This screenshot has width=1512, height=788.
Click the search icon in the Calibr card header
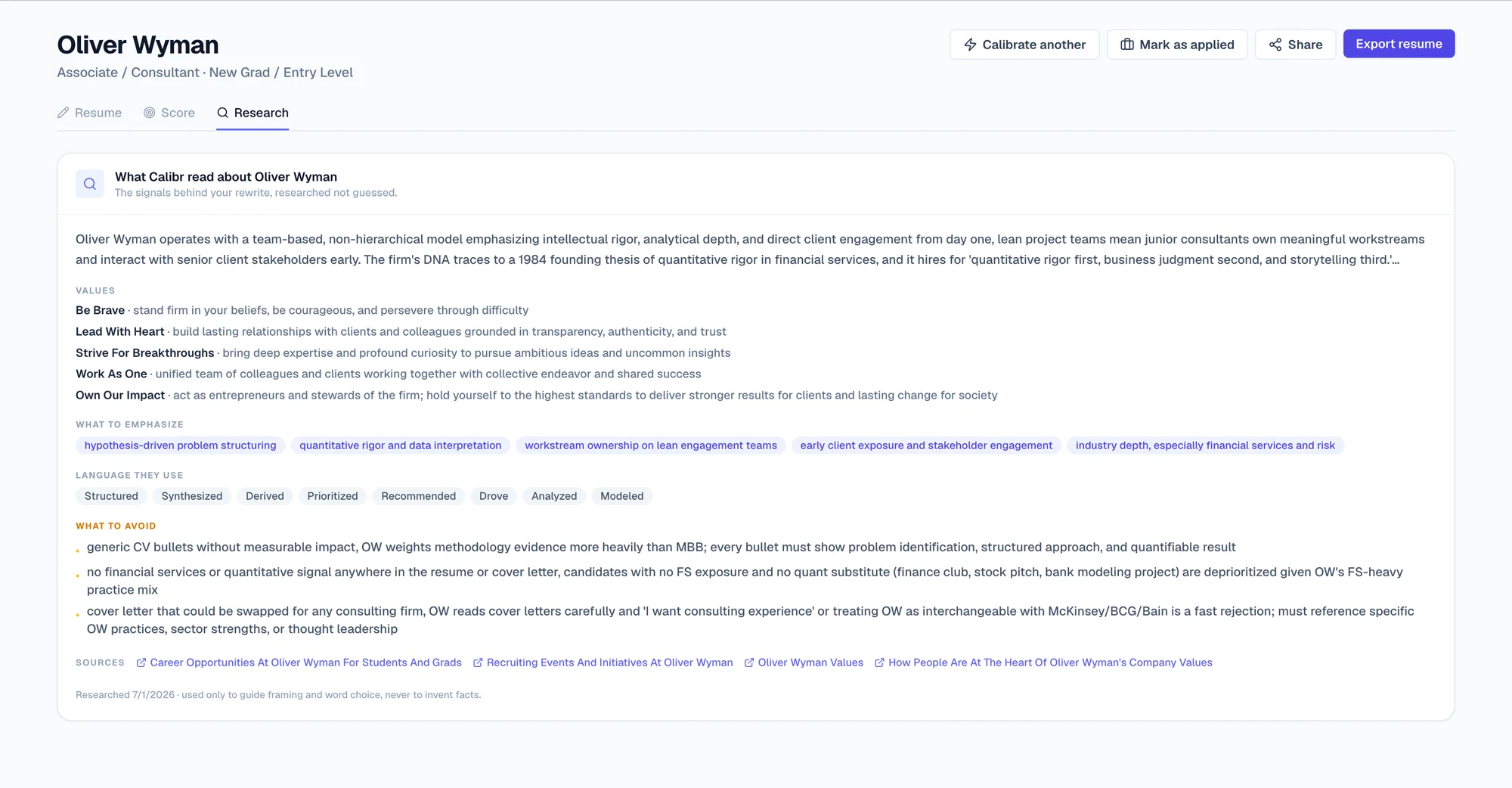pos(90,184)
